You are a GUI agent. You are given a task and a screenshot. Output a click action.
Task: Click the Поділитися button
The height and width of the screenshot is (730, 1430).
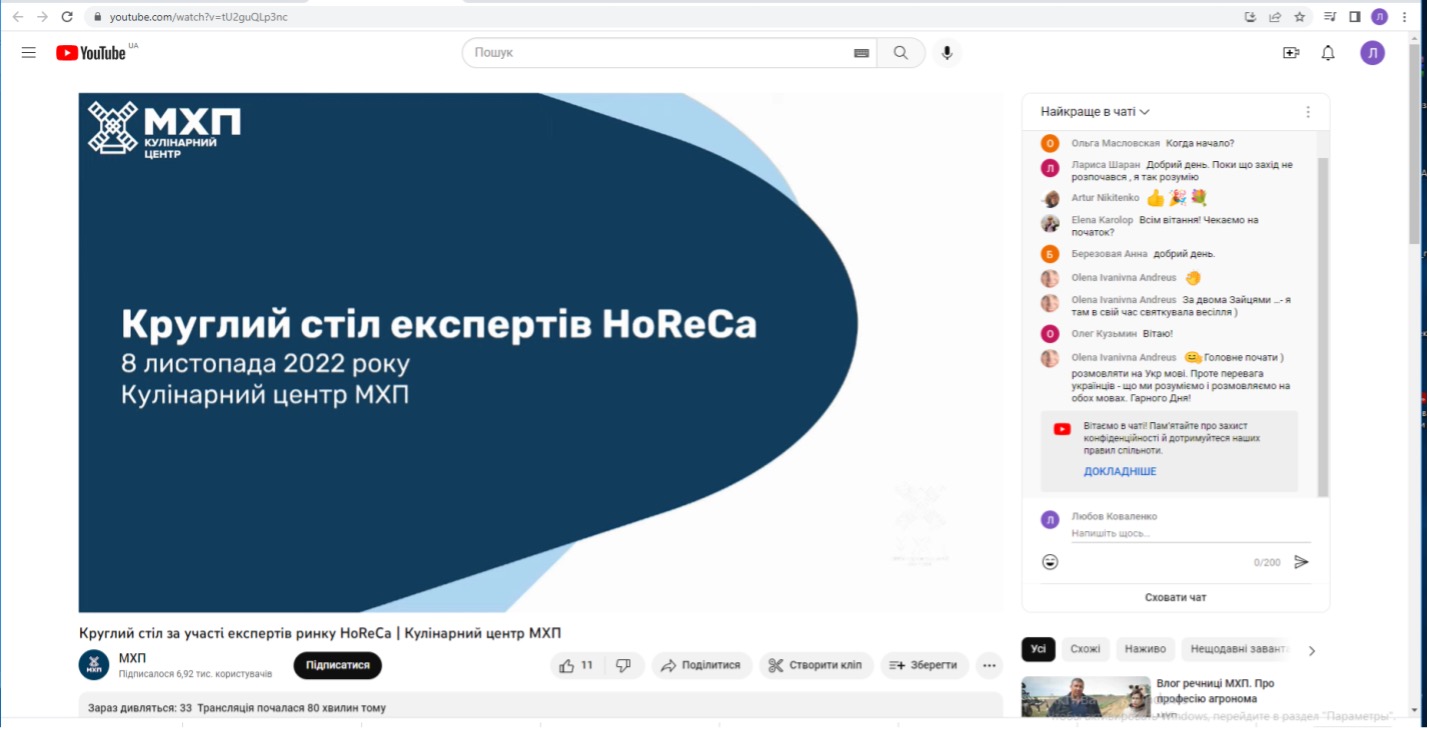703,665
